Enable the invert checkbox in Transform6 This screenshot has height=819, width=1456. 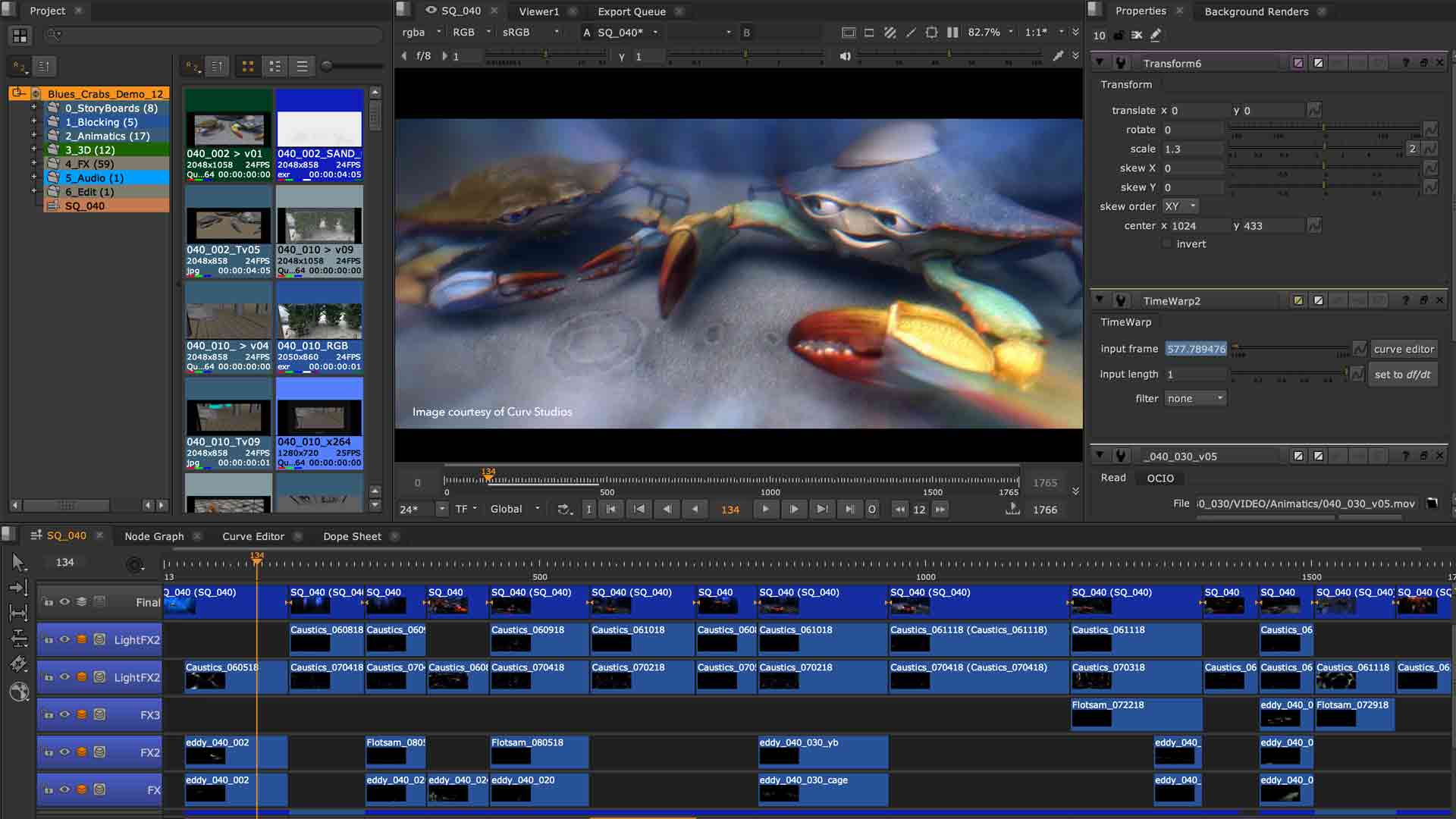point(1166,244)
